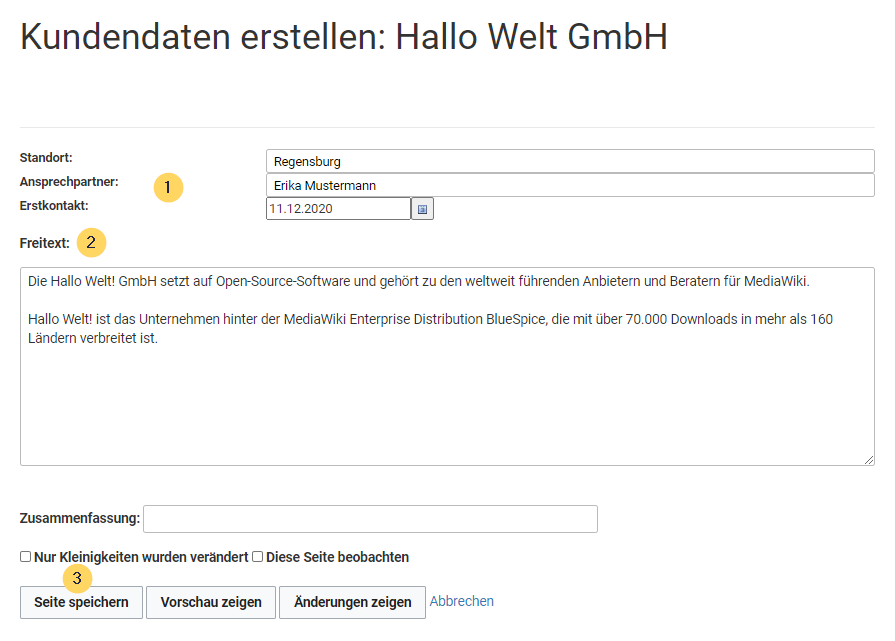Enable 'Diese Seite beobachten' checkbox
The height and width of the screenshot is (641, 895).
(257, 557)
